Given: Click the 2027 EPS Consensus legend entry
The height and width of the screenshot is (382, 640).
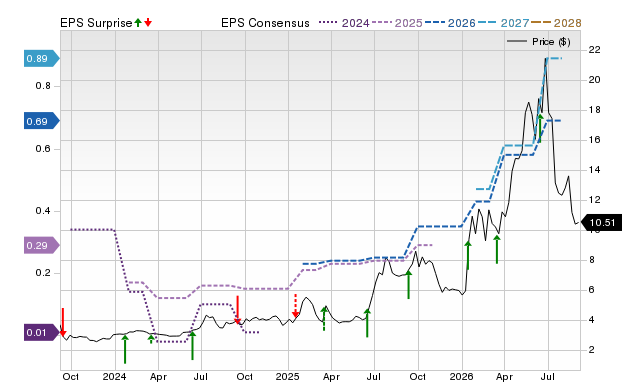Looking at the screenshot, I should (503, 23).
